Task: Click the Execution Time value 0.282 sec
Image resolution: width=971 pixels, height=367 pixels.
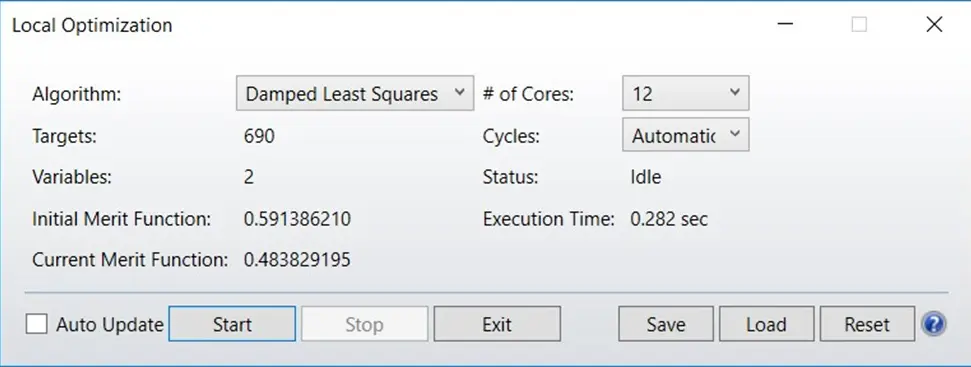Action: [x=669, y=219]
